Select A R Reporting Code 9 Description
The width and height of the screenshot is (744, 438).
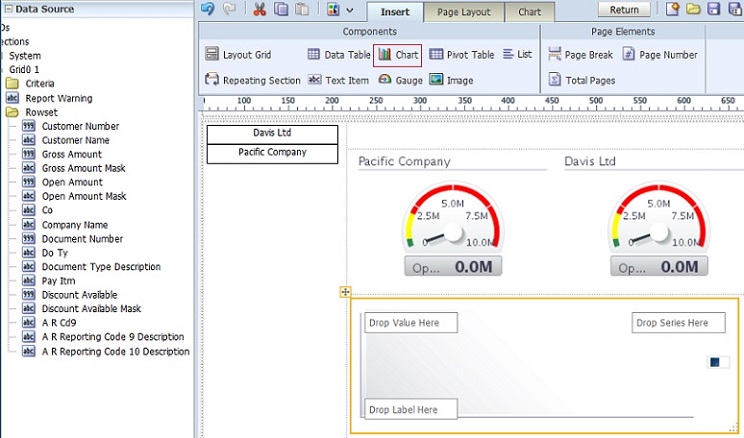coord(103,336)
